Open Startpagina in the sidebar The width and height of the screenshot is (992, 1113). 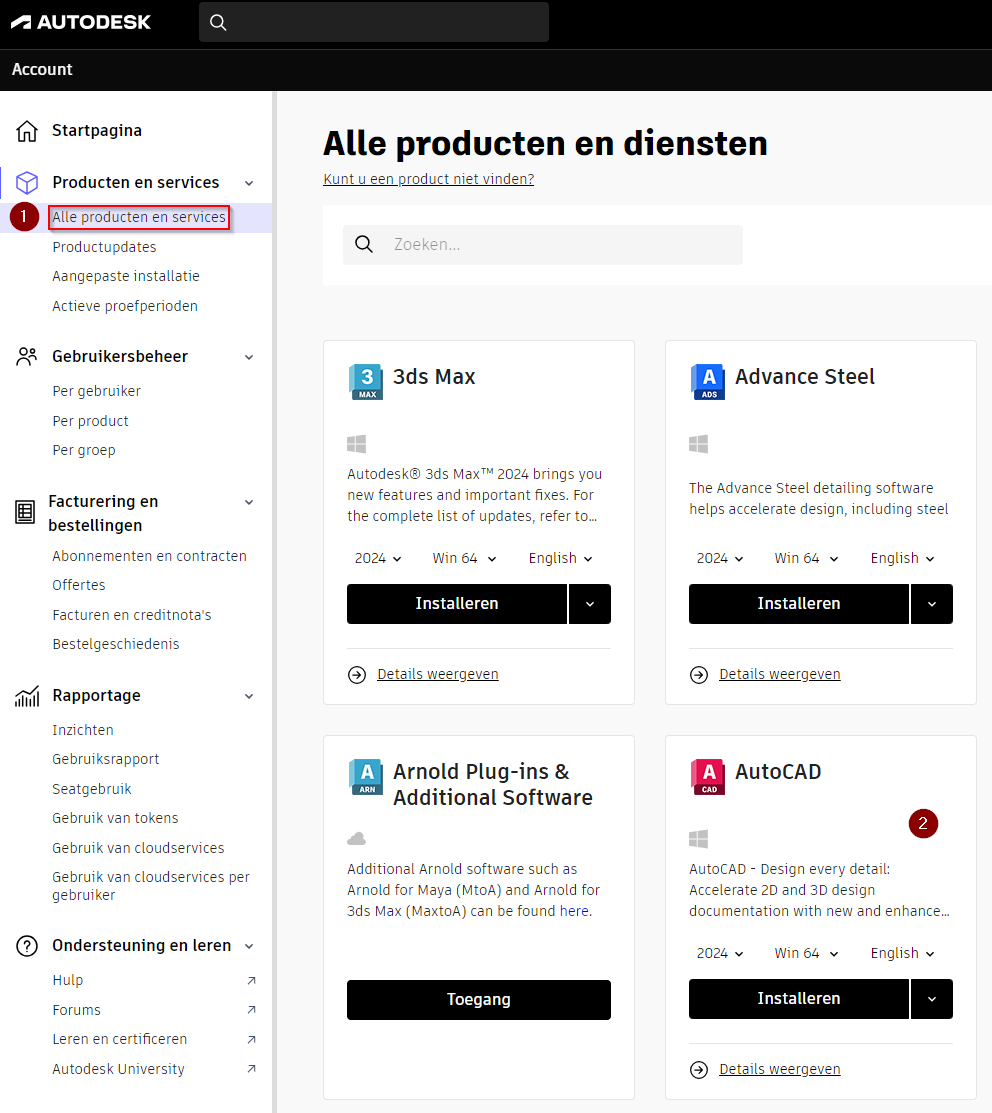click(97, 131)
